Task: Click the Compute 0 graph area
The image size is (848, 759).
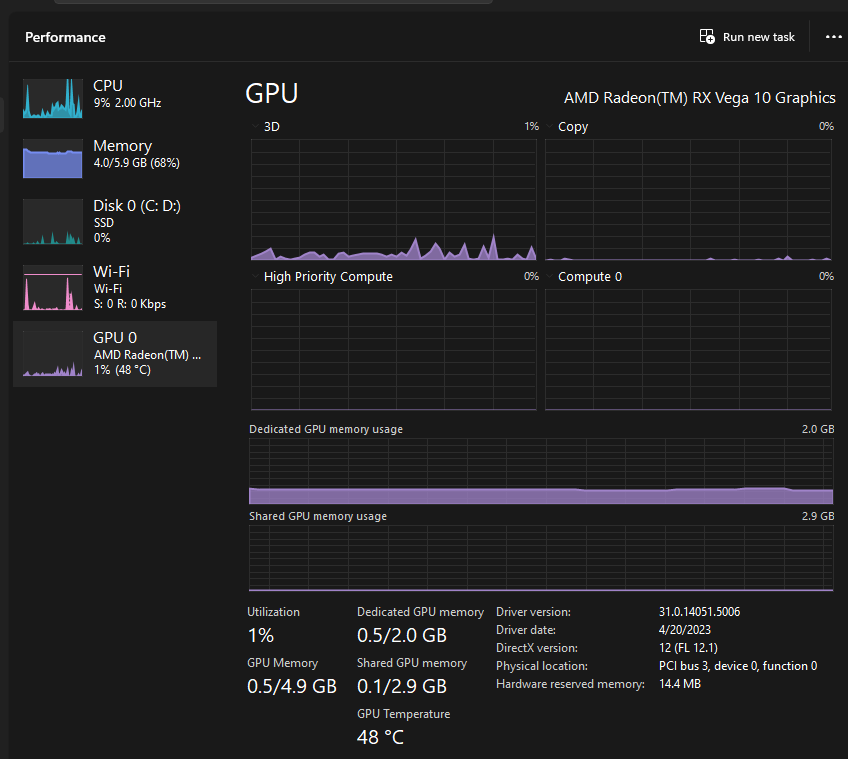Action: [689, 350]
